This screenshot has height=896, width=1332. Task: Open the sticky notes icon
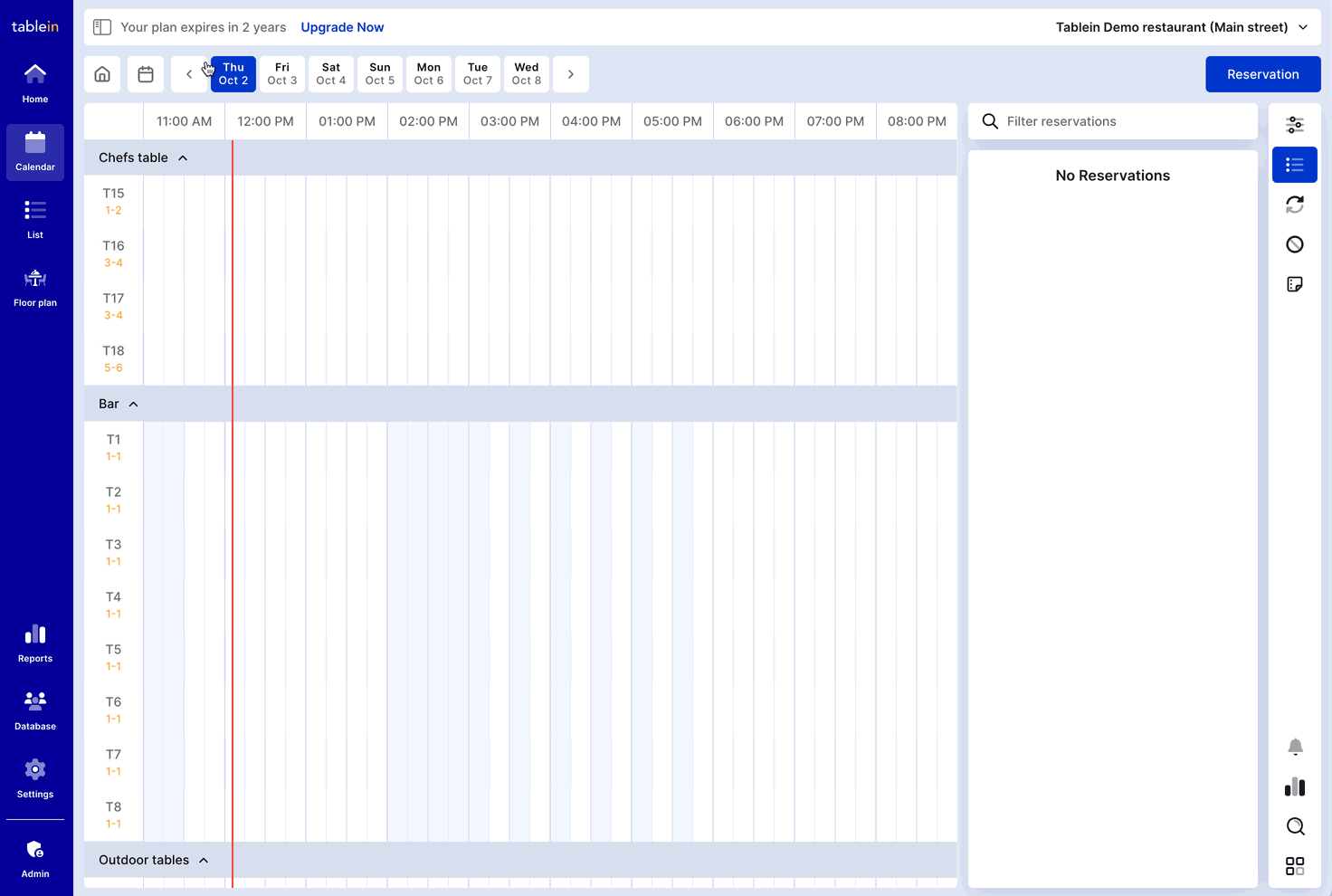pyautogui.click(x=1295, y=284)
